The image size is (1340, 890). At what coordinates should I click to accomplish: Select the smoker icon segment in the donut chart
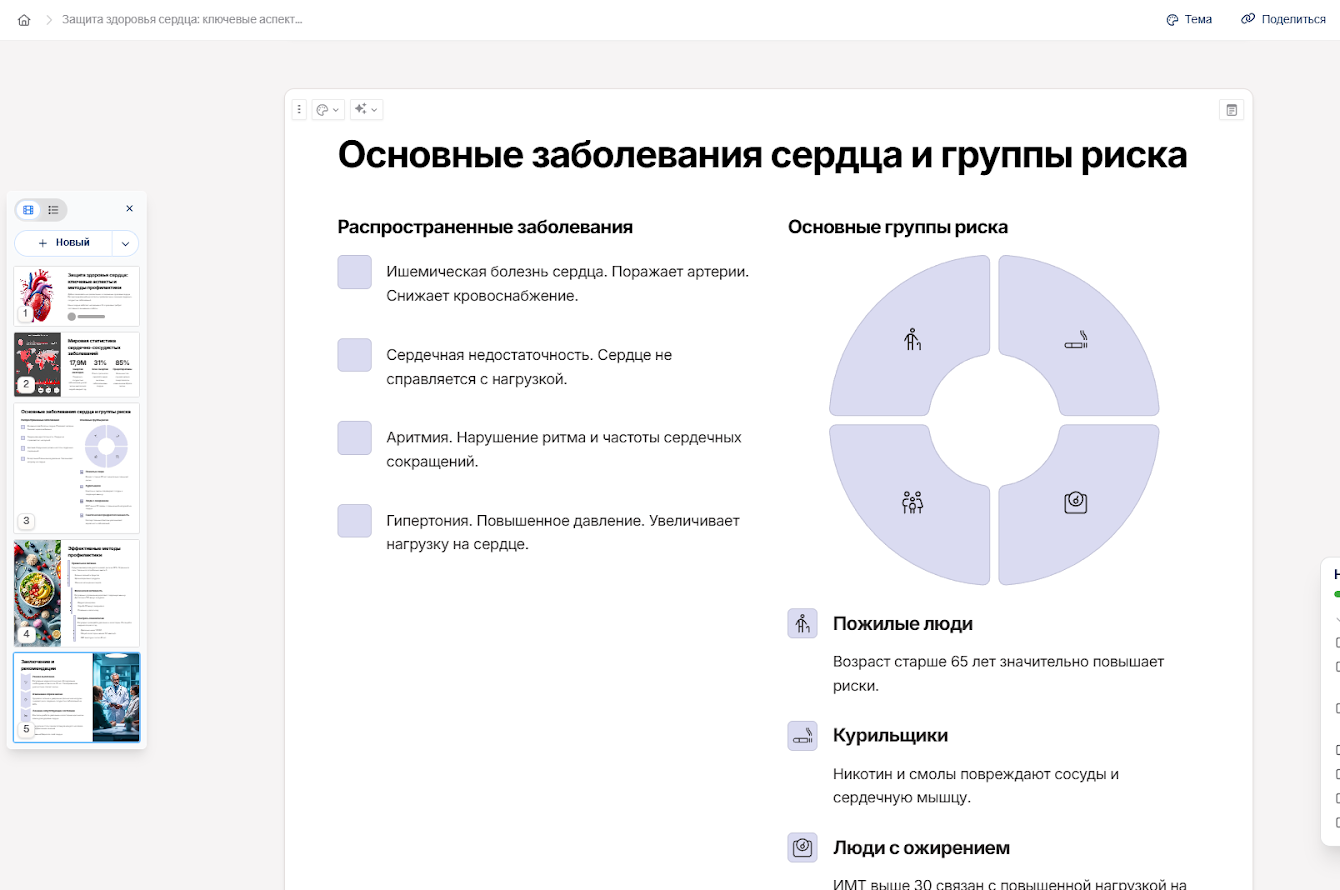tap(1077, 340)
